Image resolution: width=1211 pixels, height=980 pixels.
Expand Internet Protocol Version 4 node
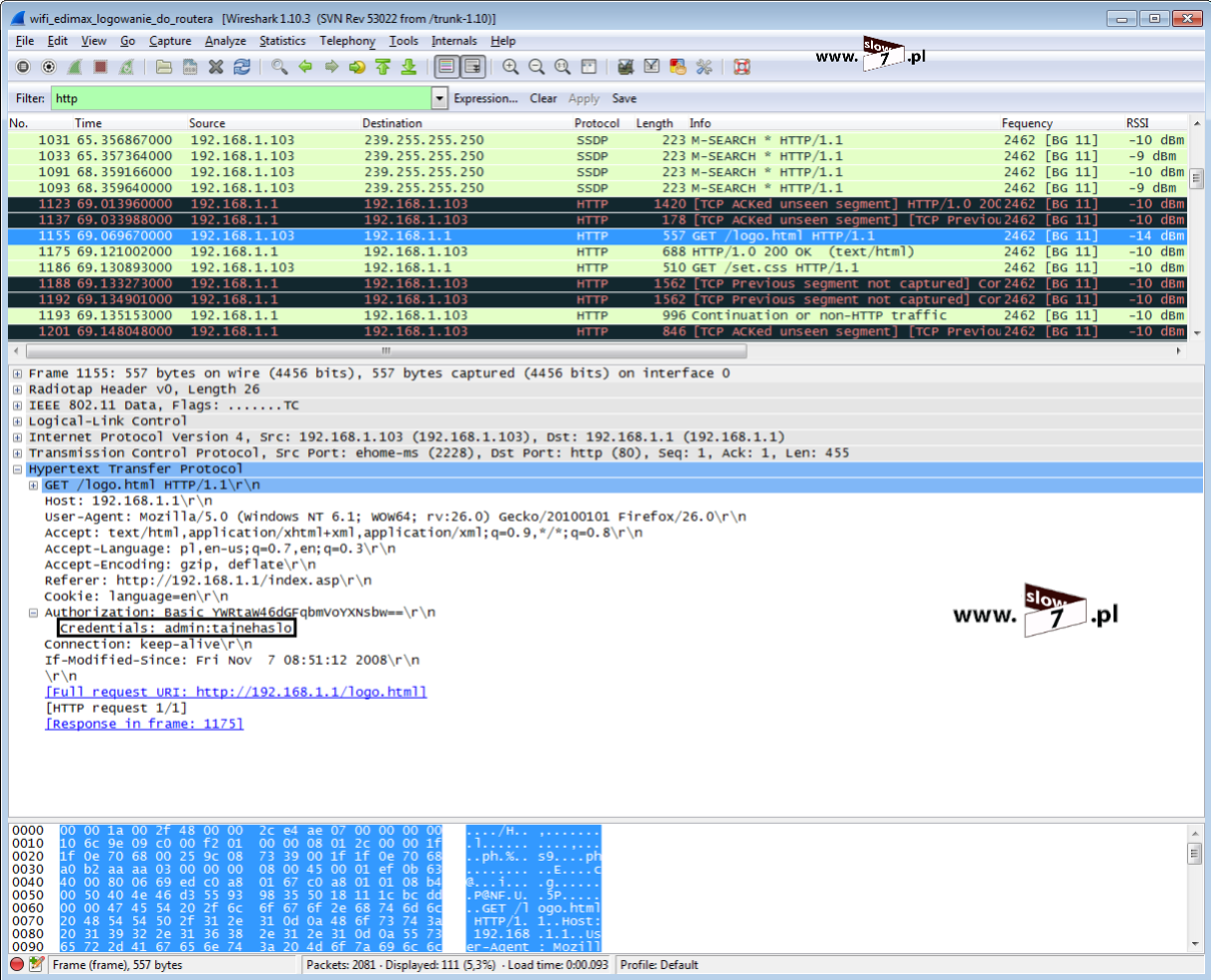18,437
